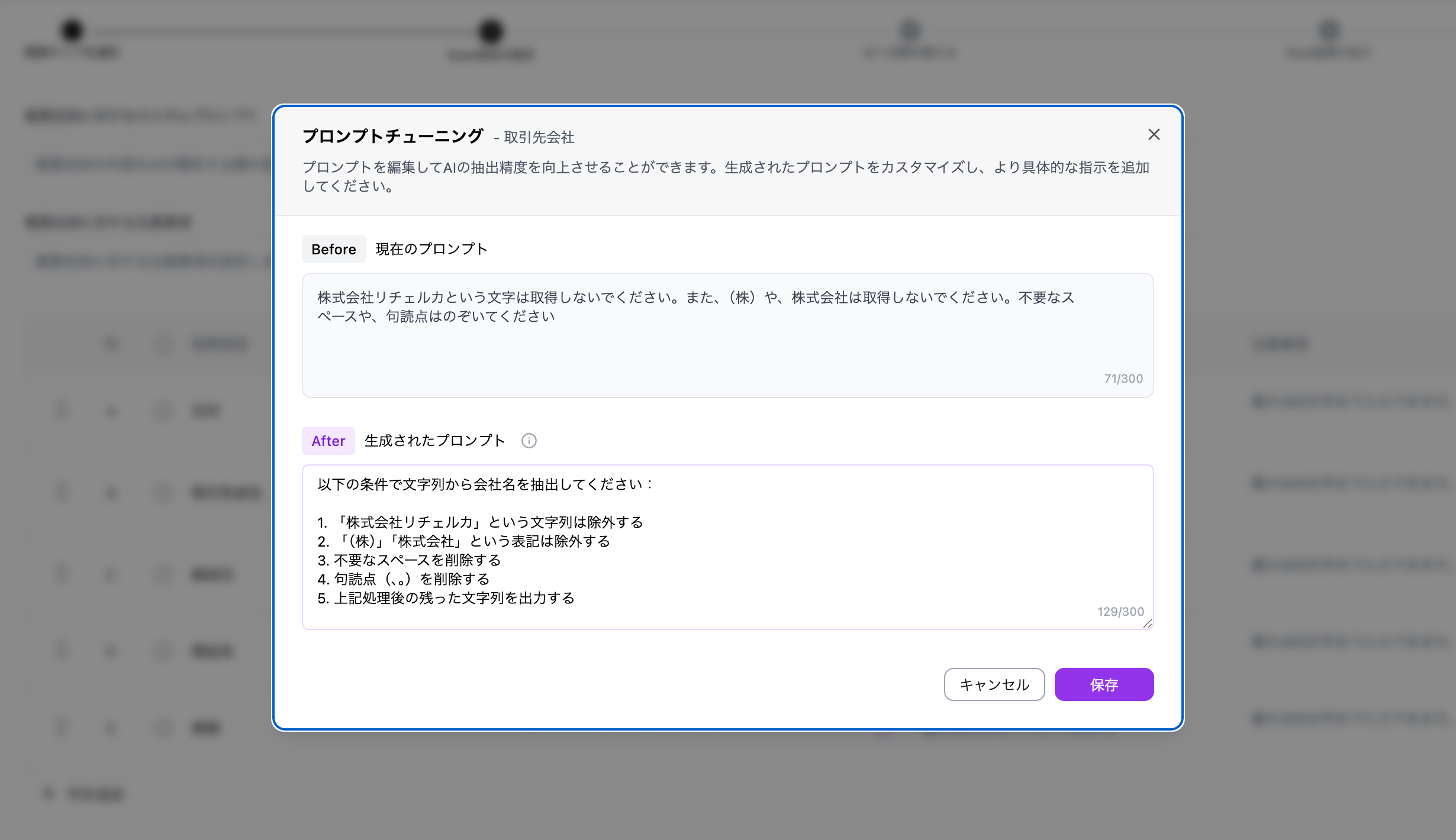Click the info icon beside 生成されたプロンプト
Screen dimensions: 1456x840
[529, 441]
